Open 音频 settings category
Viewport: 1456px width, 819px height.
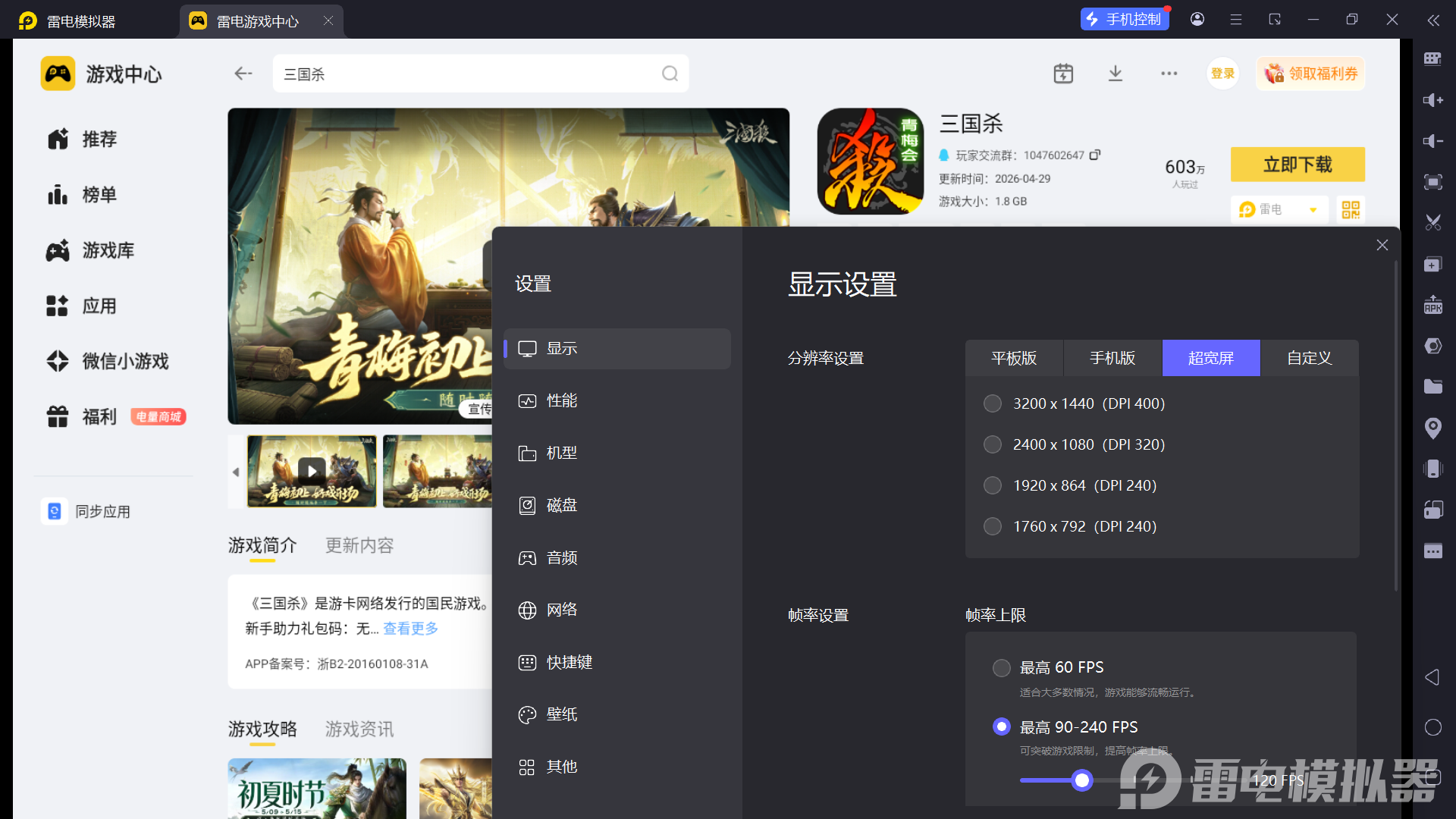(617, 558)
